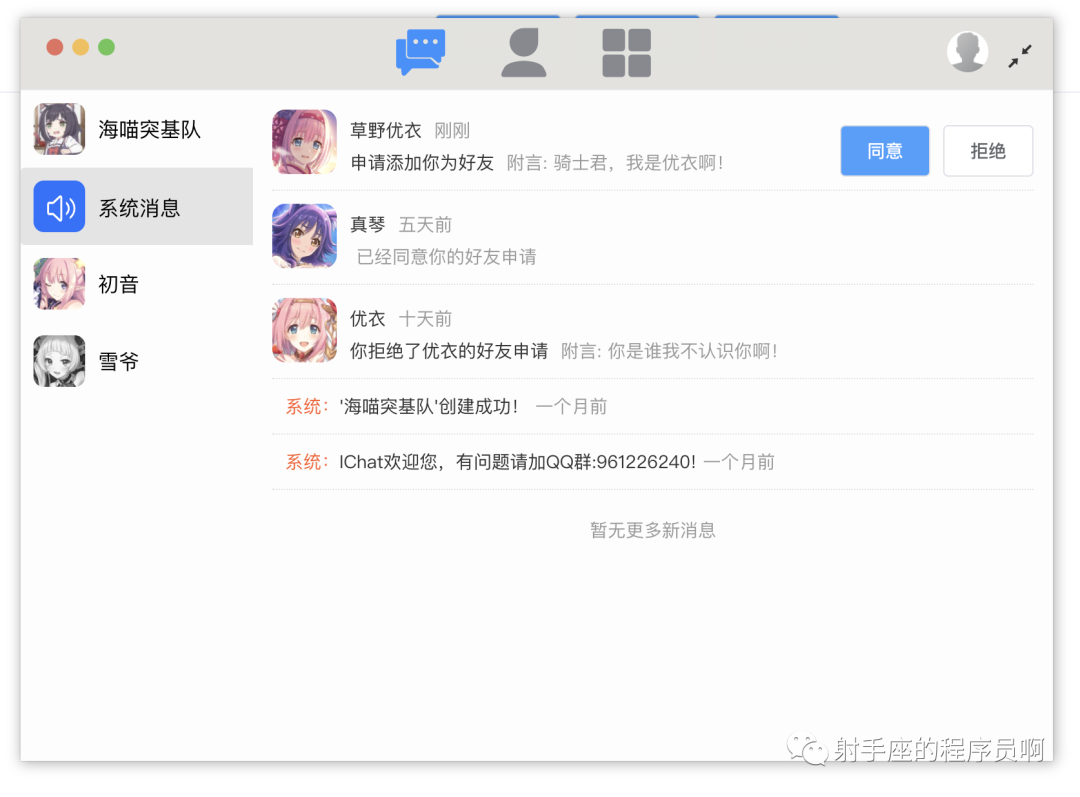Click the collapse window arrow icon

click(x=1020, y=57)
